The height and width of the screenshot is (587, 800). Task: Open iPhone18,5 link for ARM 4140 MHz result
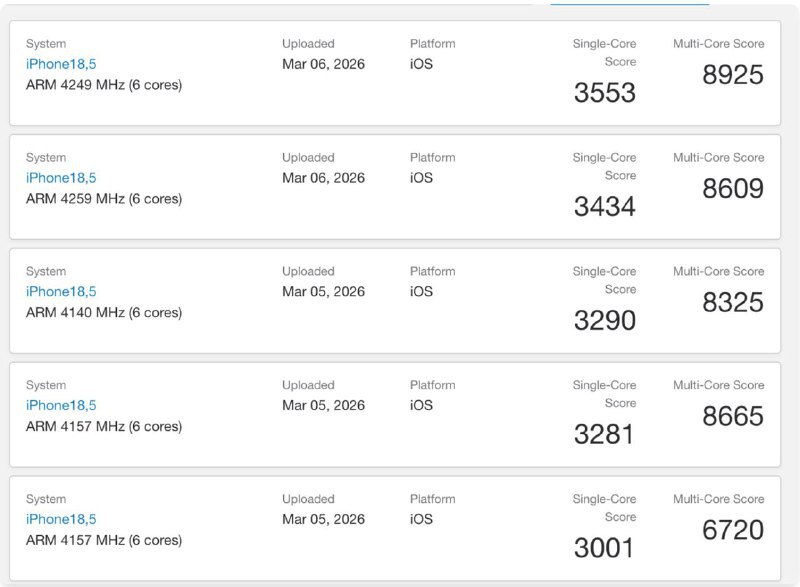tap(61, 292)
